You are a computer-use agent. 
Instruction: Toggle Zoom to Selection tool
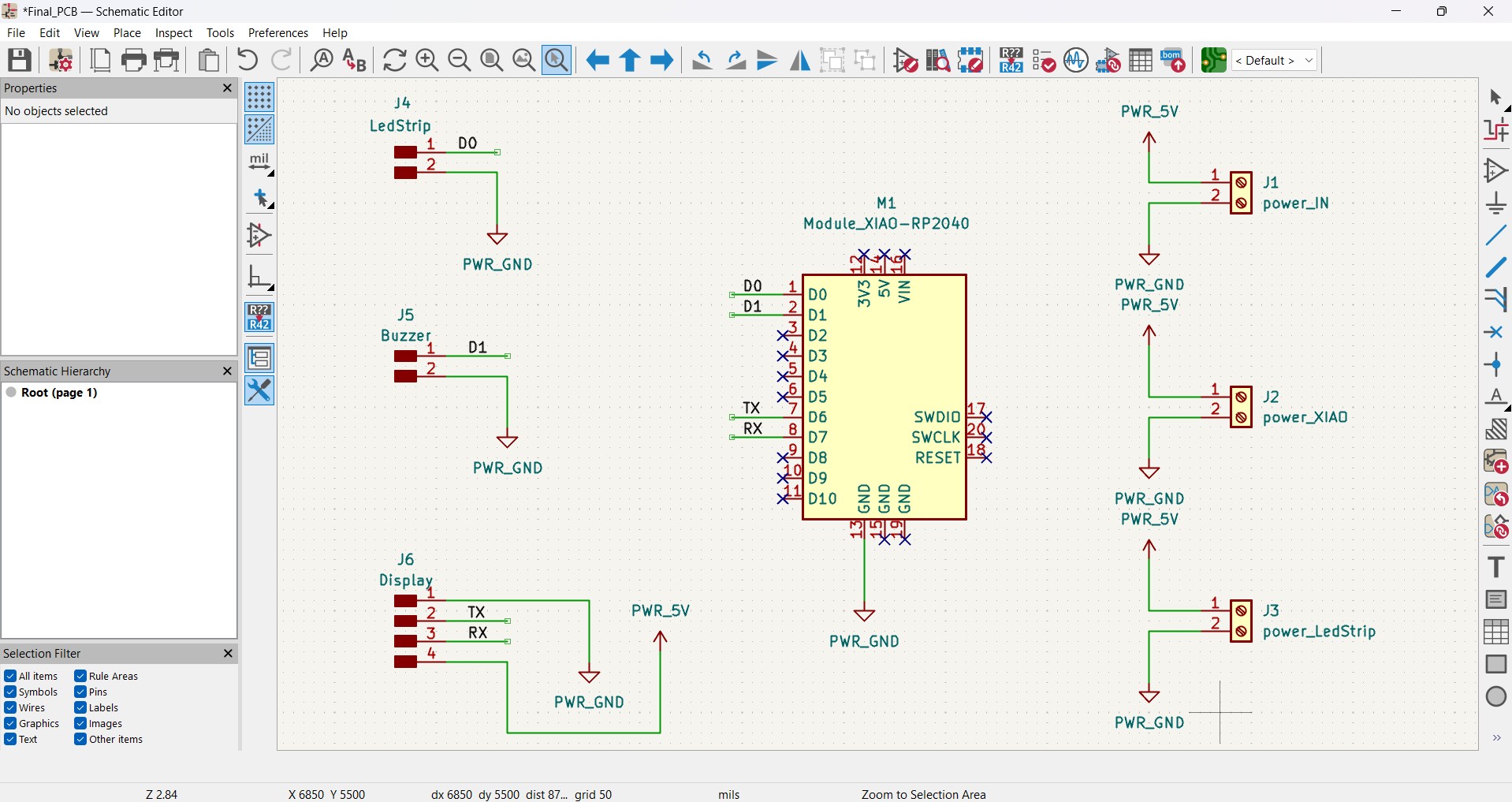click(x=557, y=60)
